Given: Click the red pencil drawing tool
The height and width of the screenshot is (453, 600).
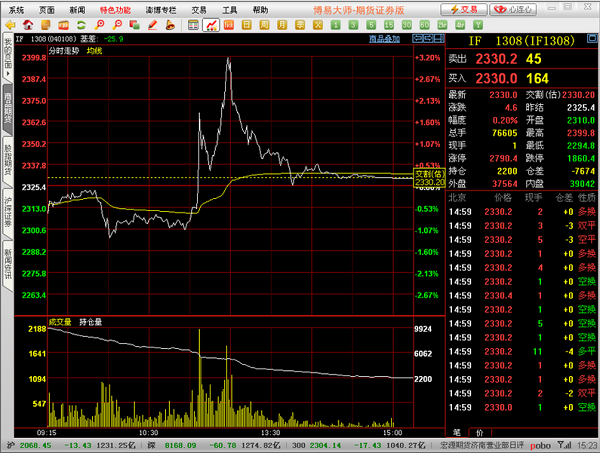Looking at the screenshot, I should (x=153, y=25).
